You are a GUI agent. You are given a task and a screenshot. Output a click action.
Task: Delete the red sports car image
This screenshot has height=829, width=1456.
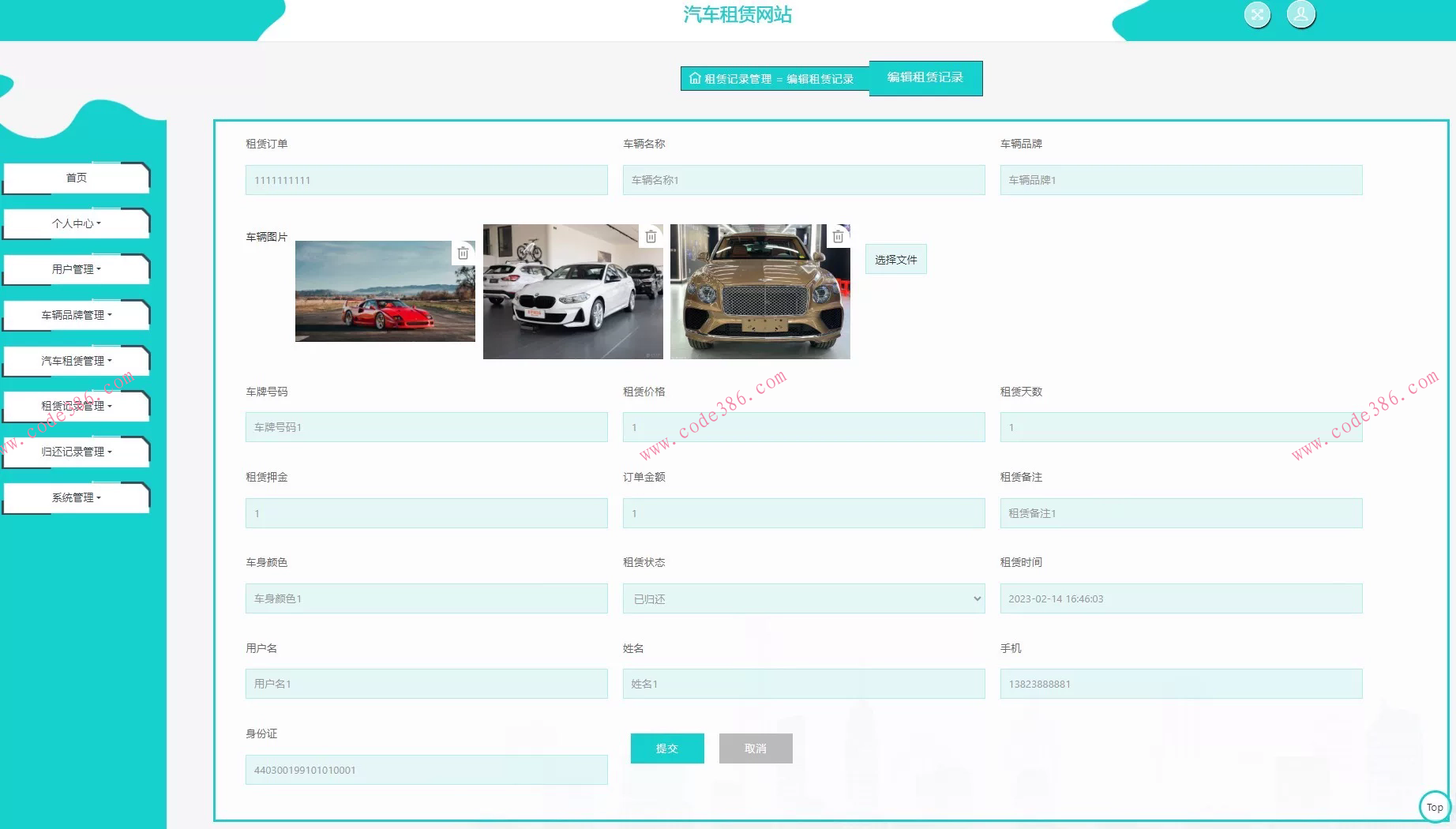463,253
